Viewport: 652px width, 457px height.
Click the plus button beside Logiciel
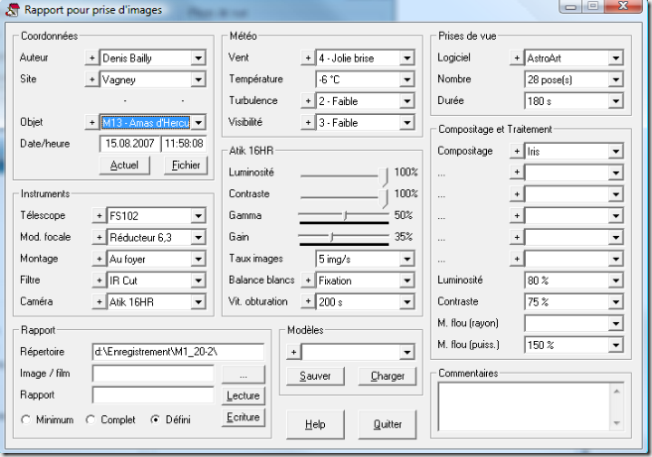click(516, 58)
